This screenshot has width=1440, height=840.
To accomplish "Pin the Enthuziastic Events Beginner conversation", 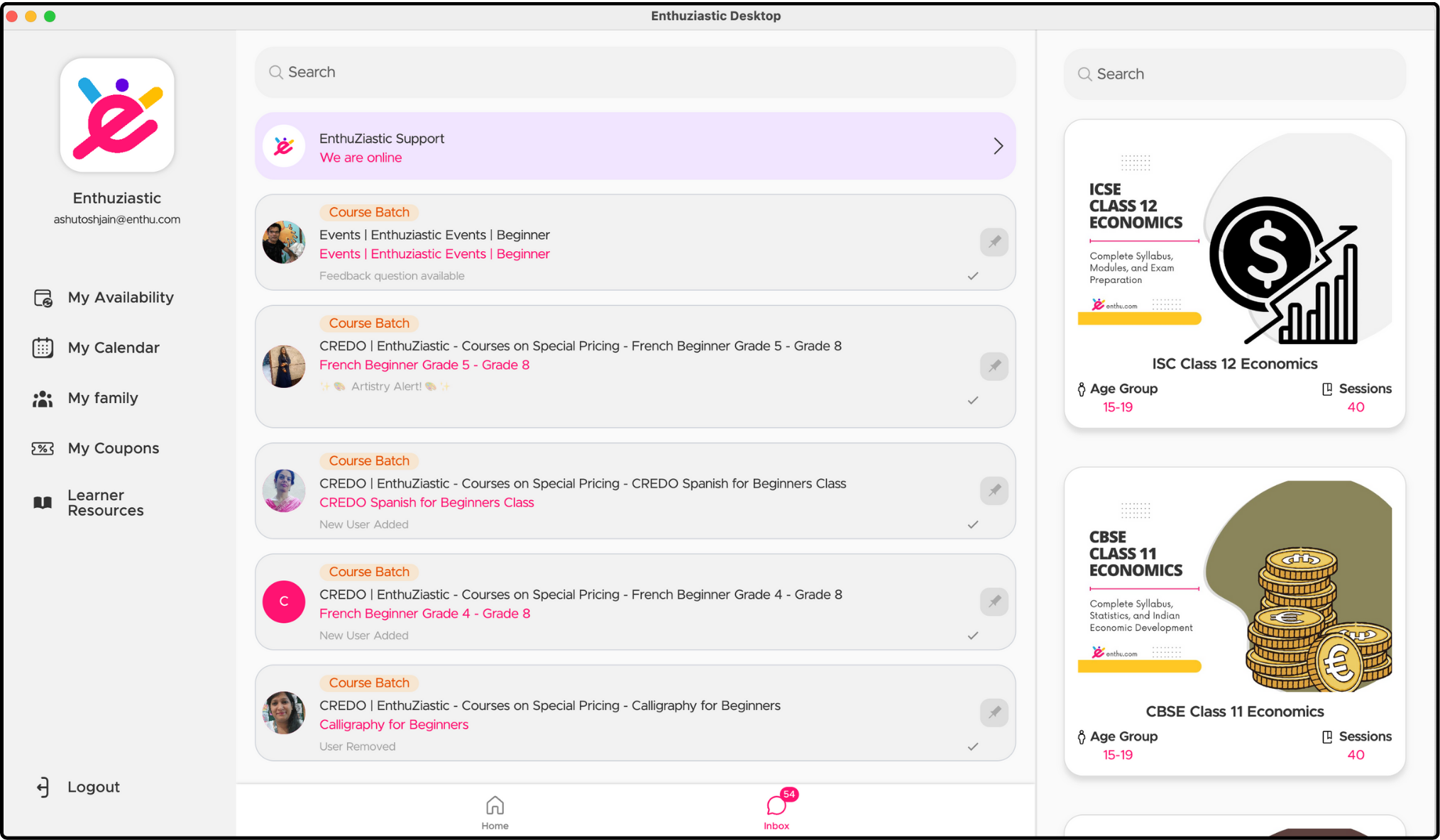I will coord(994,242).
